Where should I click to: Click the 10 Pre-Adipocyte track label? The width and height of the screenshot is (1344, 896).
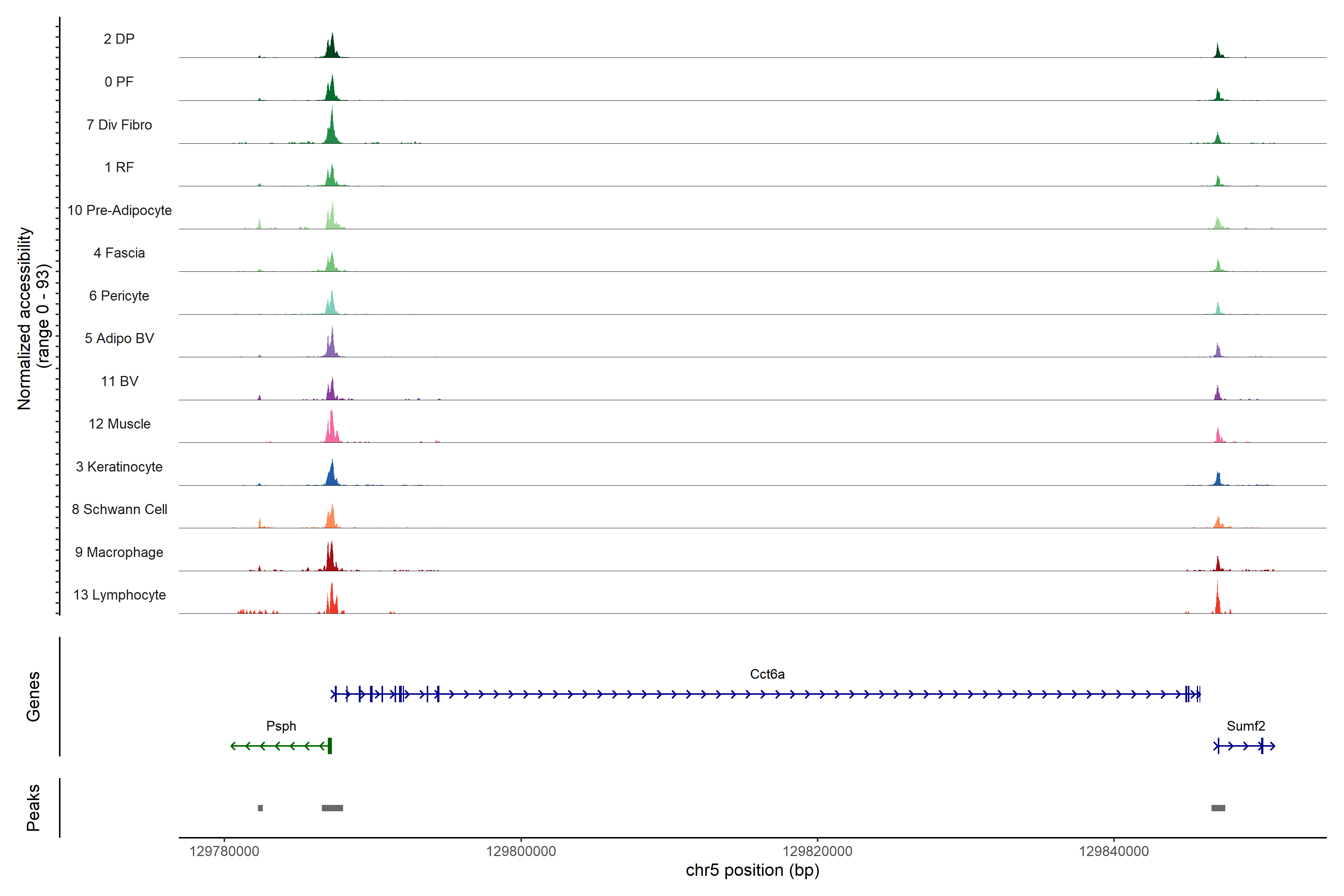pos(119,210)
